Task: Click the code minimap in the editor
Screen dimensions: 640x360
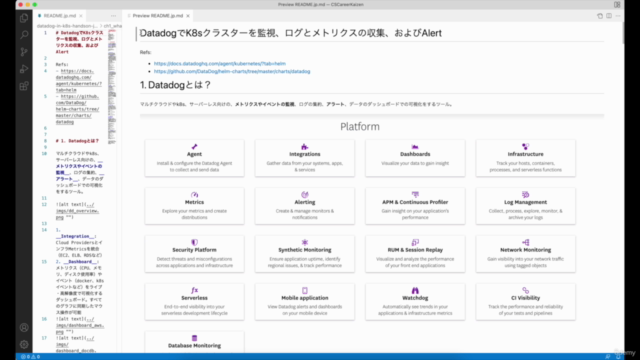Action: point(112,87)
